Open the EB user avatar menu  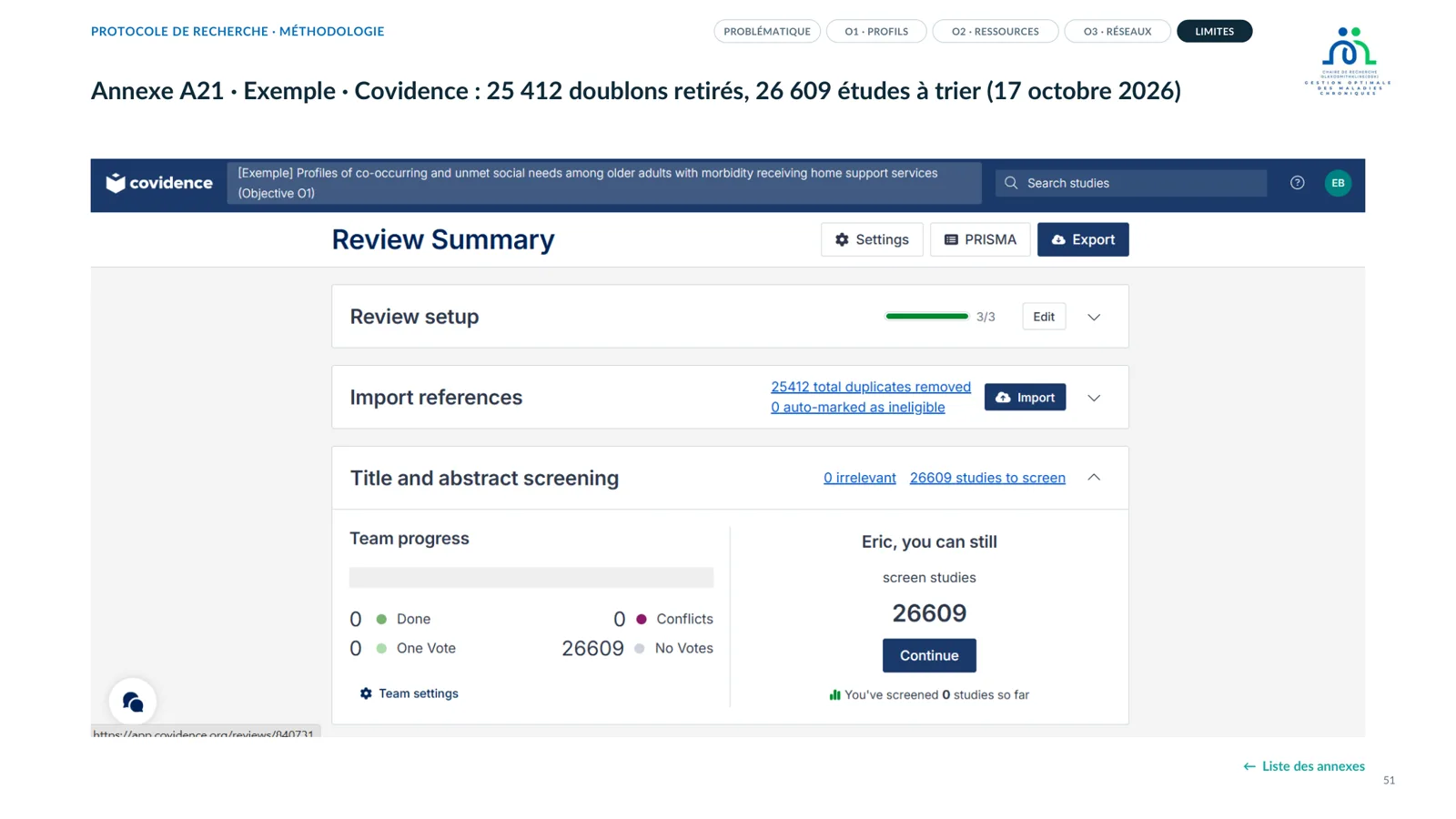coord(1338,183)
